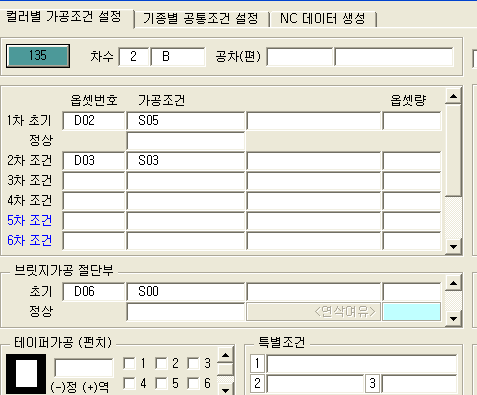Select the D06 field in 브릿지가공 절단부
This screenshot has width=477, height=395.
pyautogui.click(x=94, y=292)
